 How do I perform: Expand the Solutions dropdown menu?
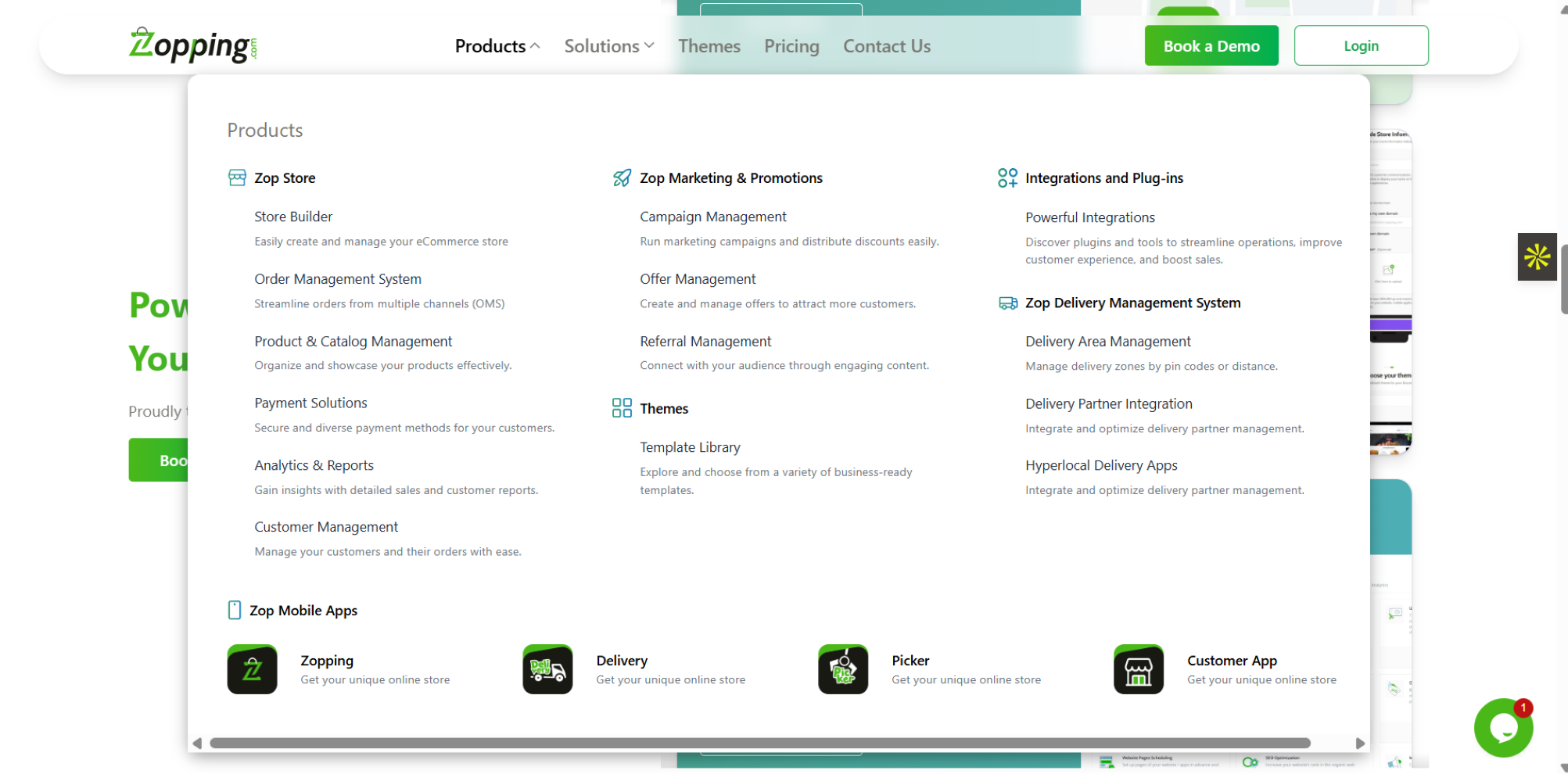point(608,46)
